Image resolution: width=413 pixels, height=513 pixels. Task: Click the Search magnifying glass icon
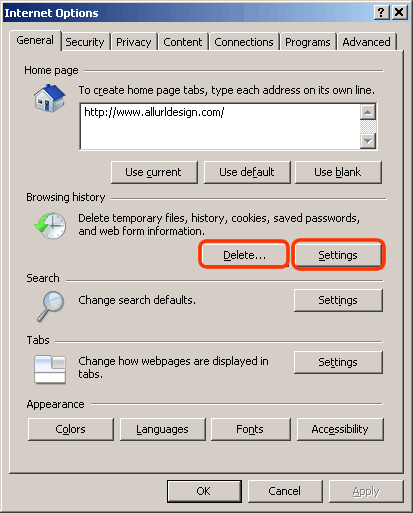(x=51, y=306)
